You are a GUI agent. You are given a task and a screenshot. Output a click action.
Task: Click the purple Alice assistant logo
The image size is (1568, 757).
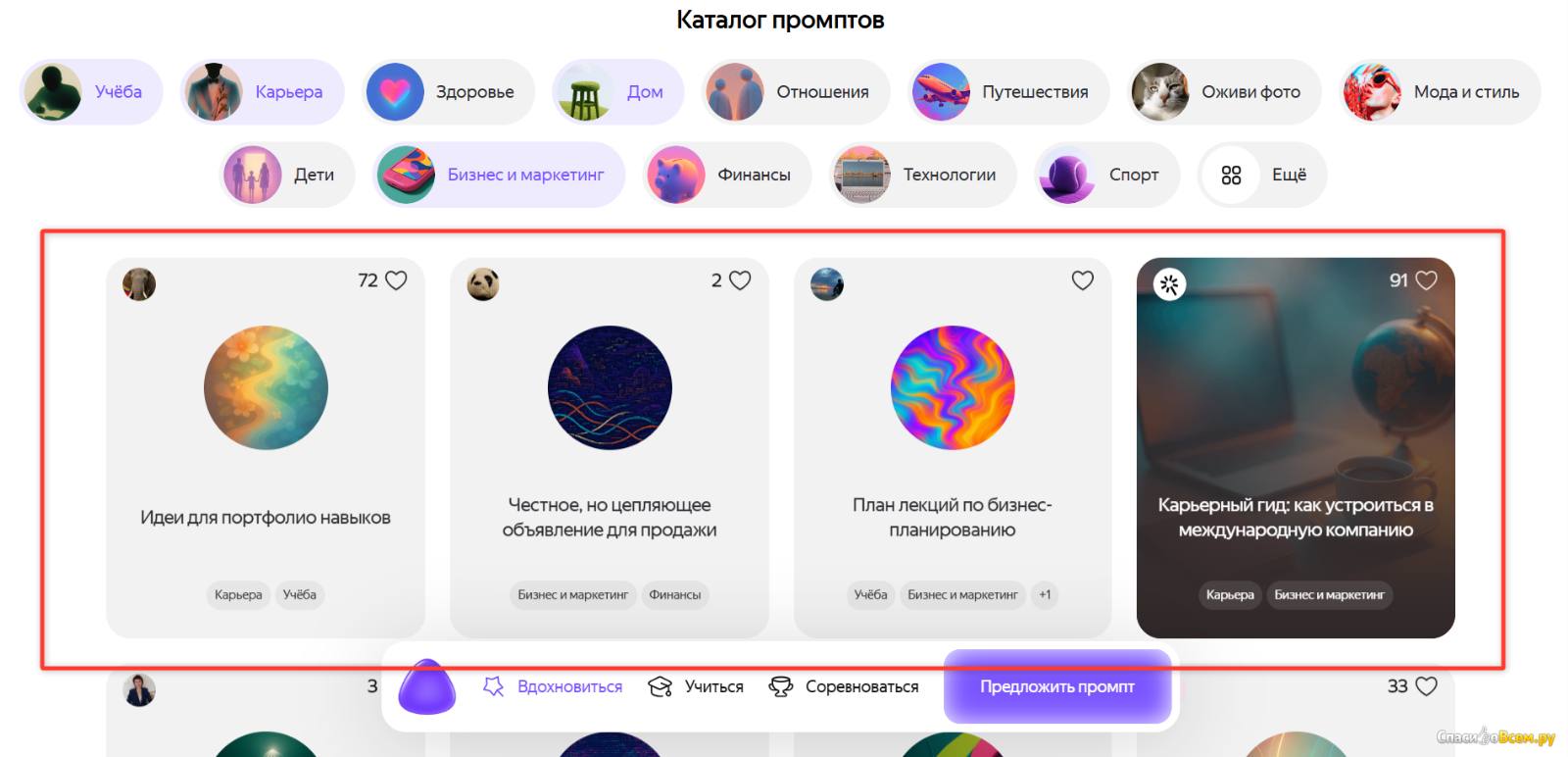point(427,686)
